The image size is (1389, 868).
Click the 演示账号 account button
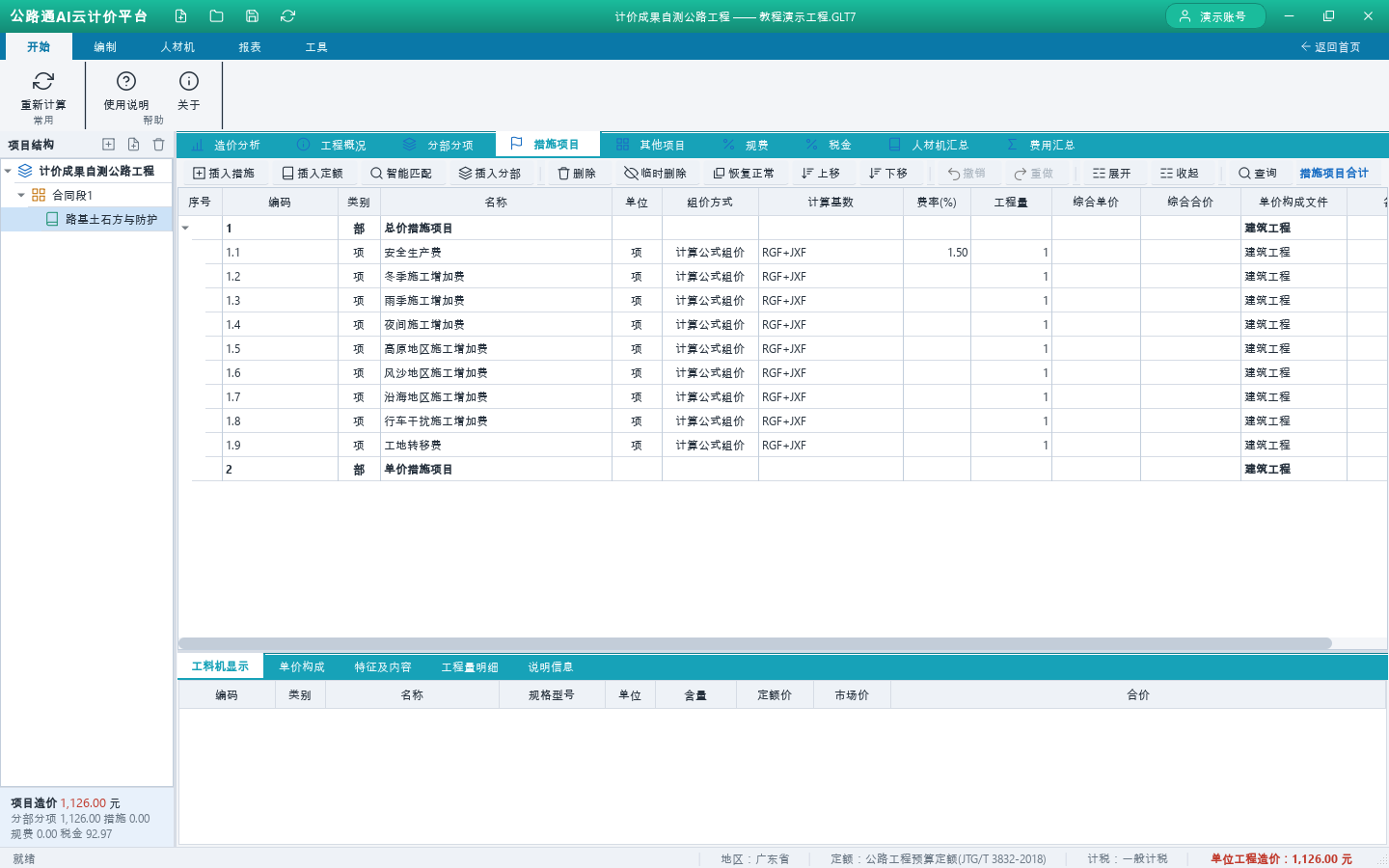pos(1215,16)
